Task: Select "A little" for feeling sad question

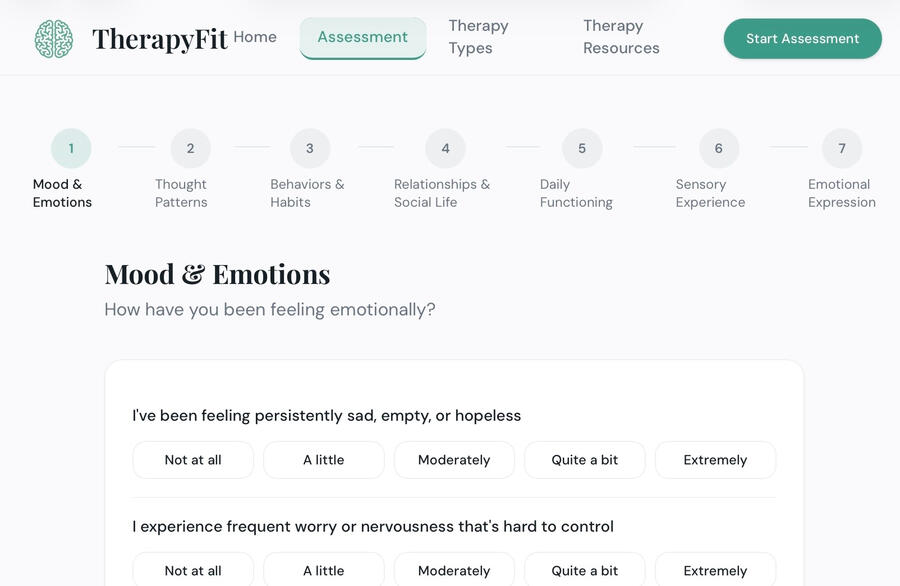Action: point(323,460)
